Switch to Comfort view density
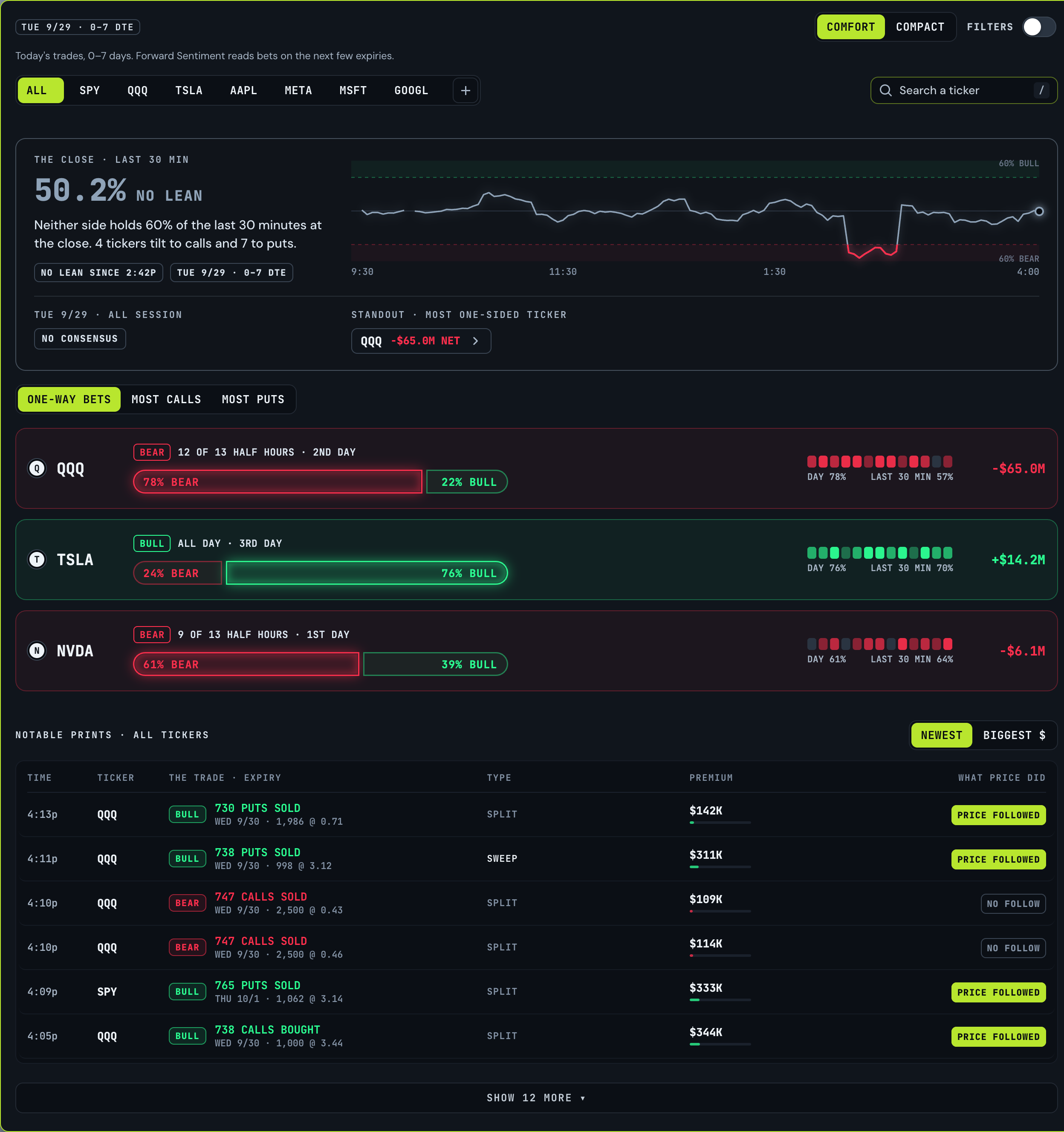The height and width of the screenshot is (1132, 1064). click(x=850, y=27)
